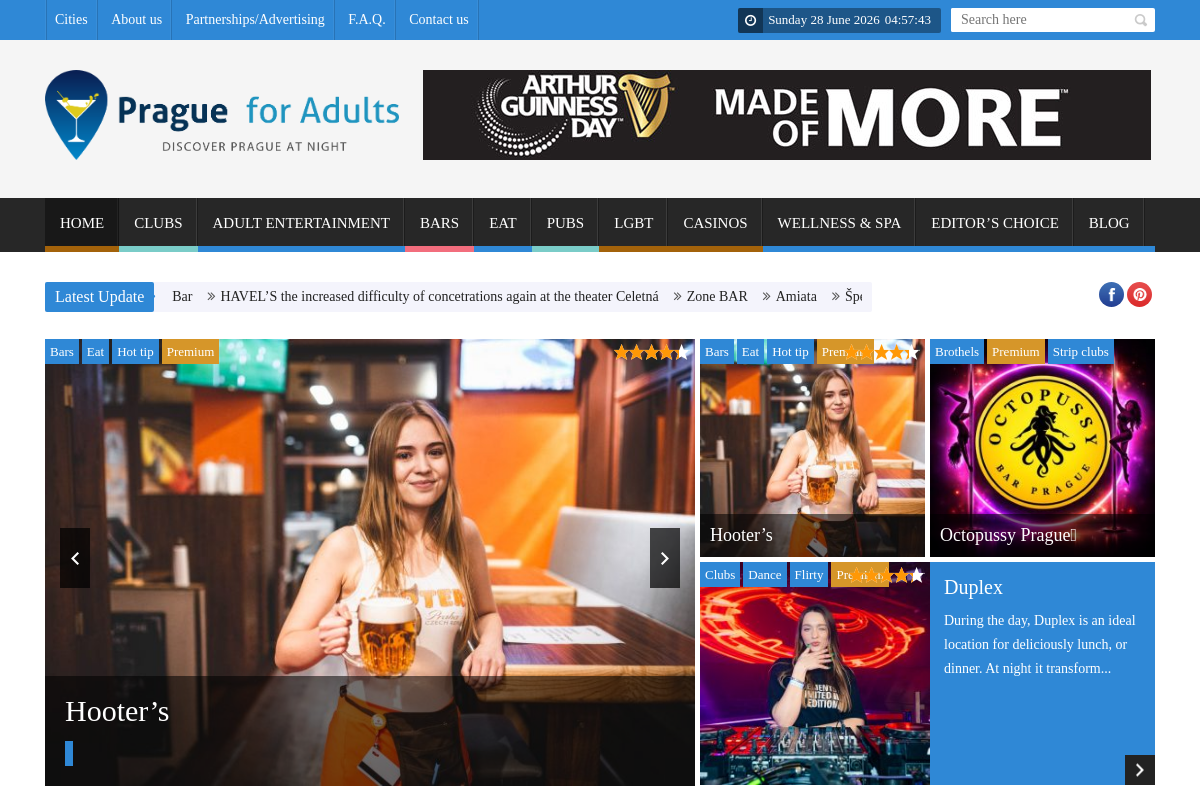1200x800 pixels.
Task: Open the CASINOS navigation item
Action: click(715, 223)
